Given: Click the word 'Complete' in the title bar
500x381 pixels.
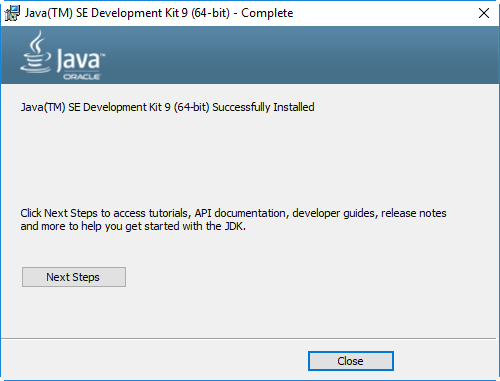Looking at the screenshot, I should click(x=267, y=13).
